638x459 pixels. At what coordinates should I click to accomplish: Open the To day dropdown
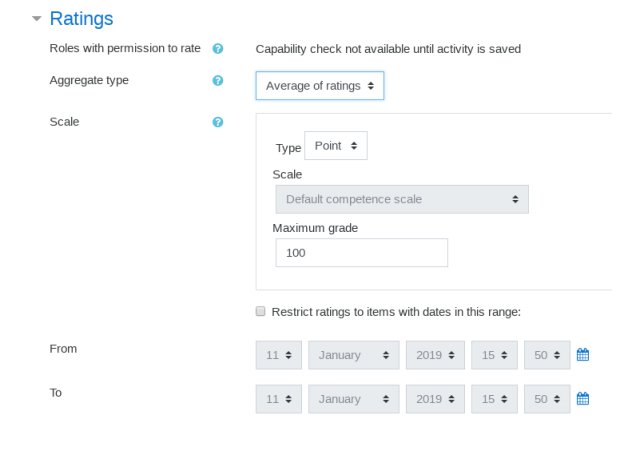(x=279, y=399)
